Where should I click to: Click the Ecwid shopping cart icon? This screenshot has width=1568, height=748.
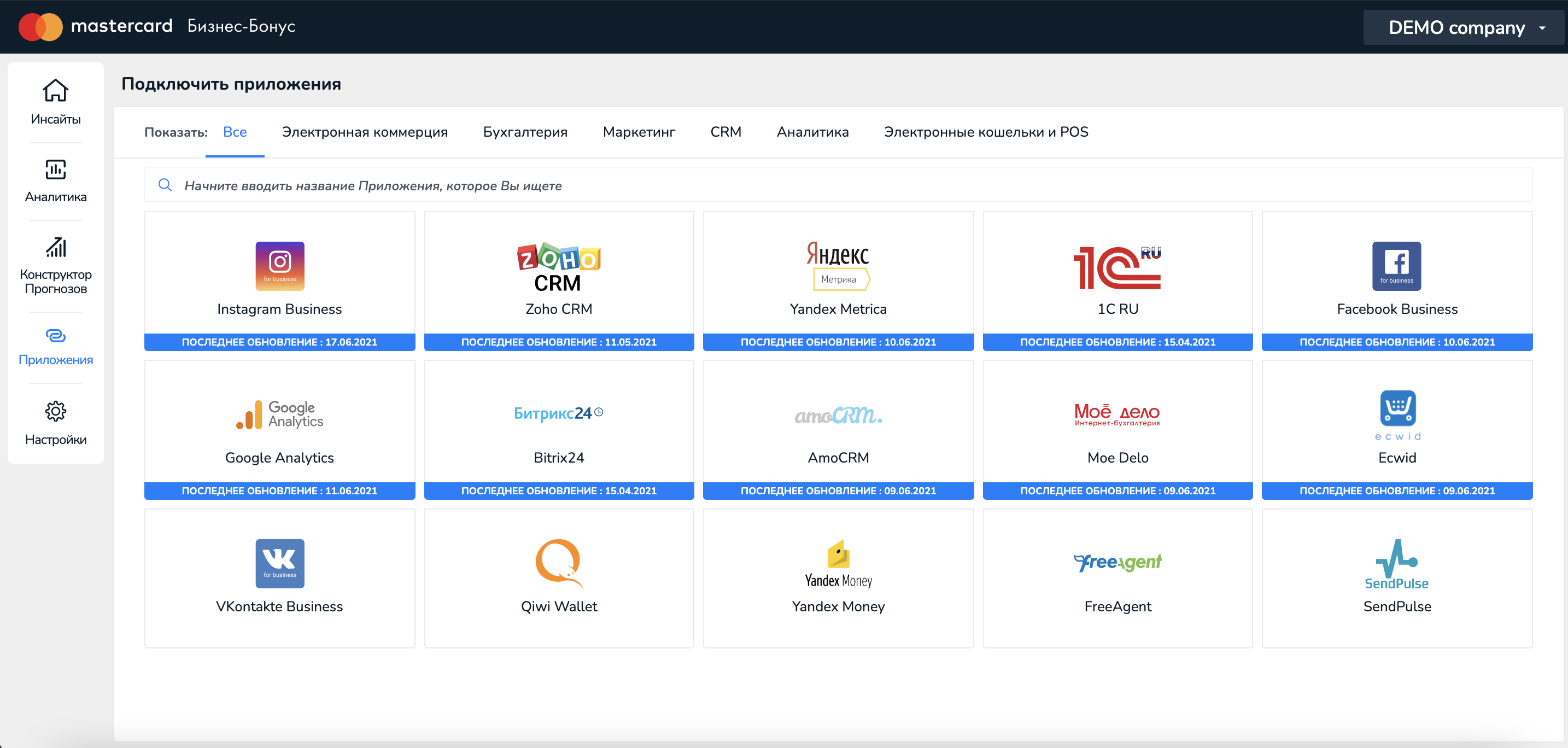coord(1397,408)
